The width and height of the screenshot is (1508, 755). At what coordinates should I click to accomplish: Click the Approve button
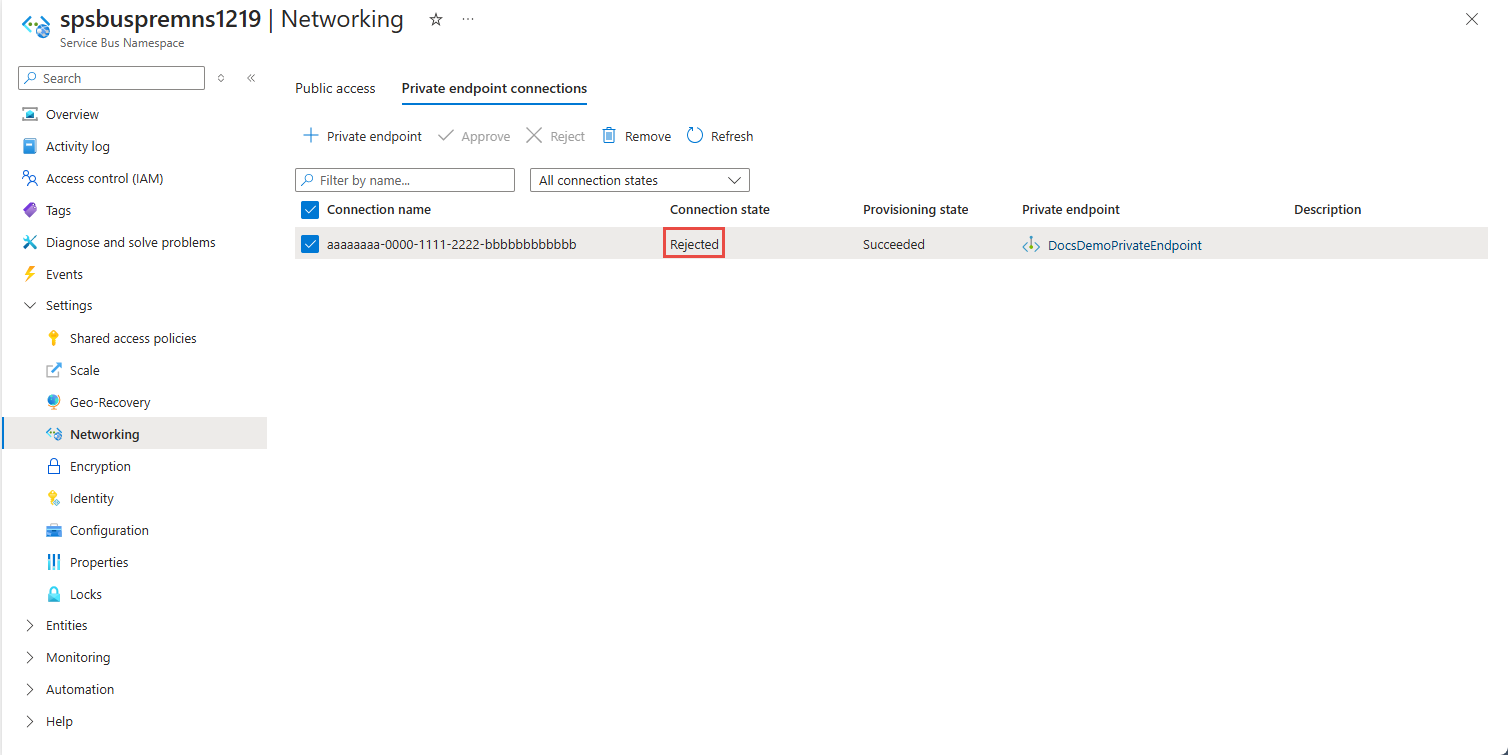[x=474, y=136]
